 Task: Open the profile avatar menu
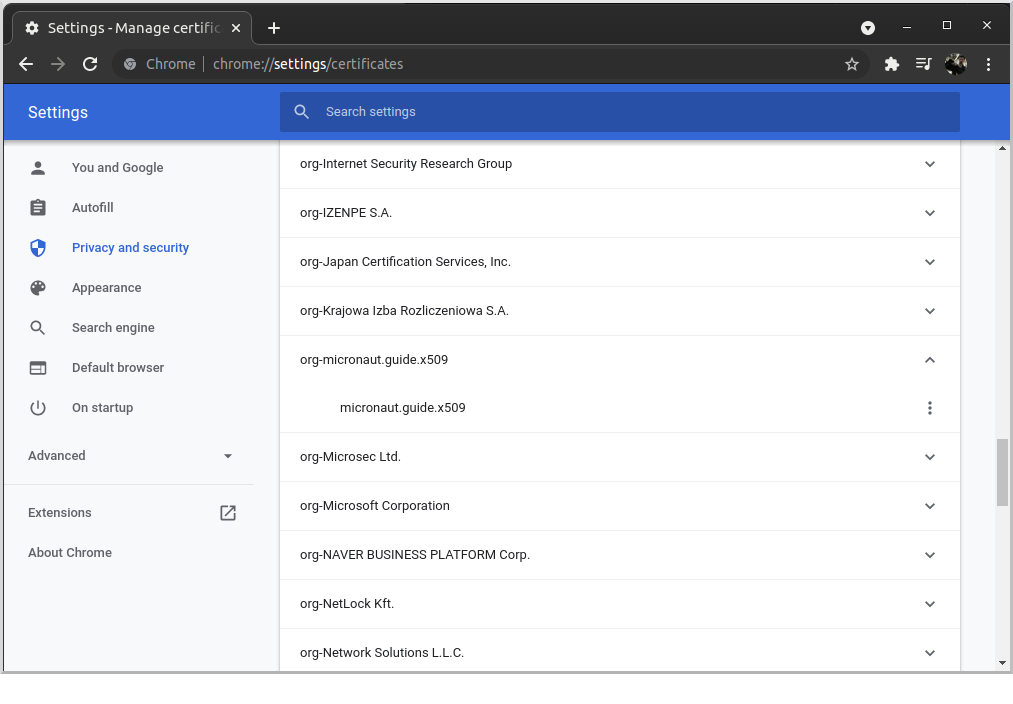[956, 64]
